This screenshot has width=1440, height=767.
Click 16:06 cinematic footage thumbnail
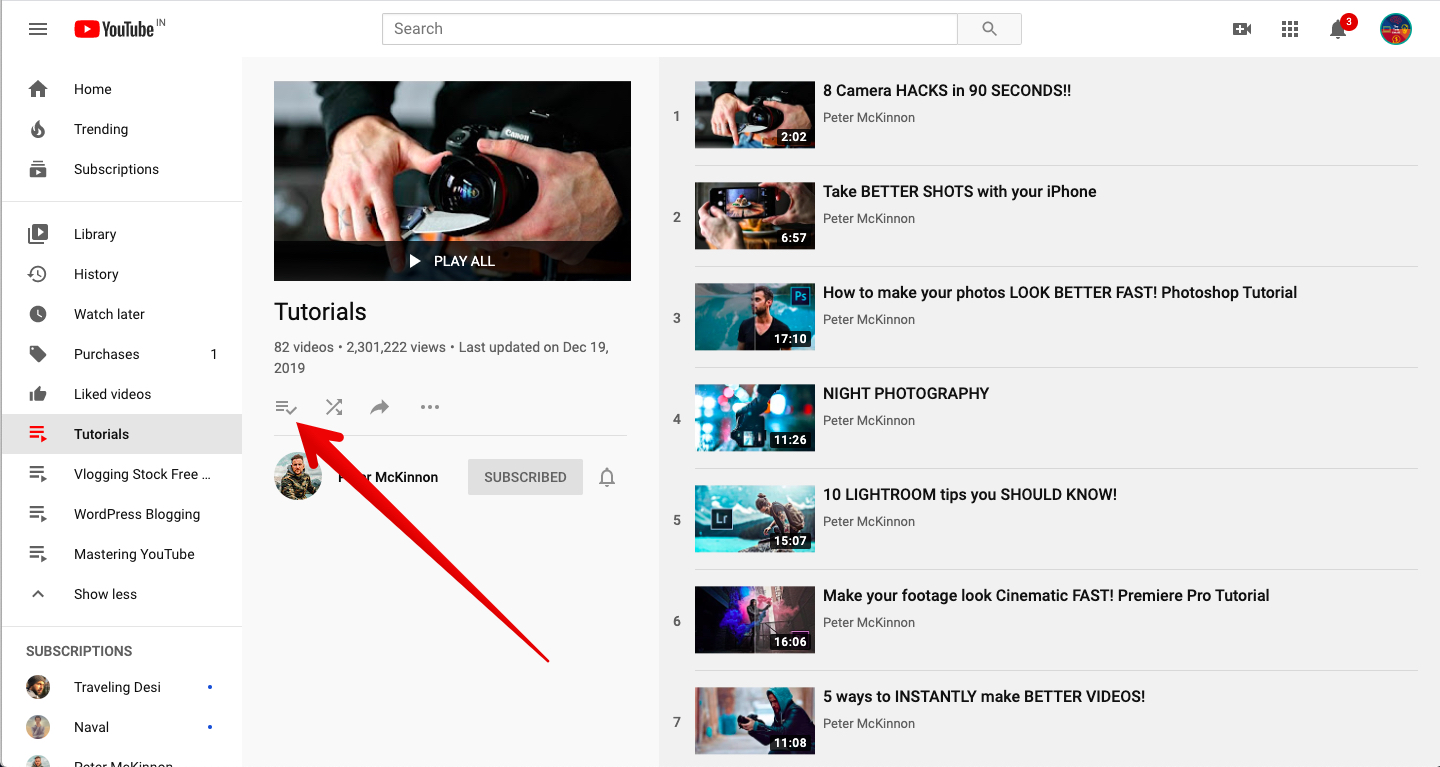755,620
